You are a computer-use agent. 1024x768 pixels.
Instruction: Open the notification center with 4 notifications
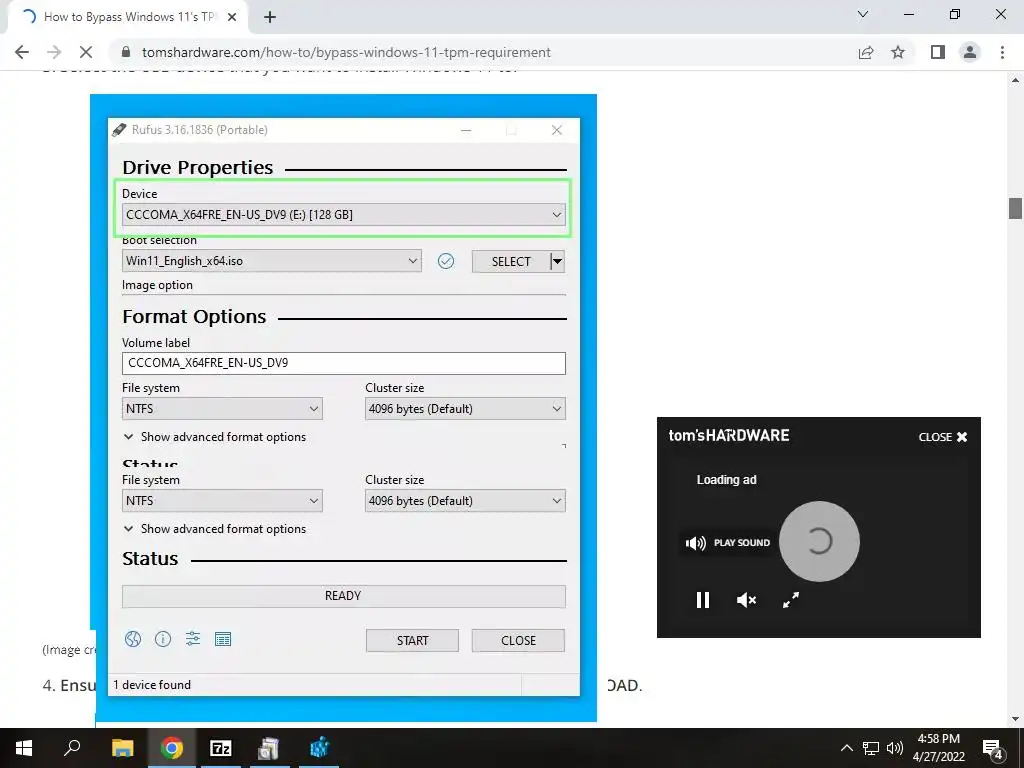coord(993,748)
